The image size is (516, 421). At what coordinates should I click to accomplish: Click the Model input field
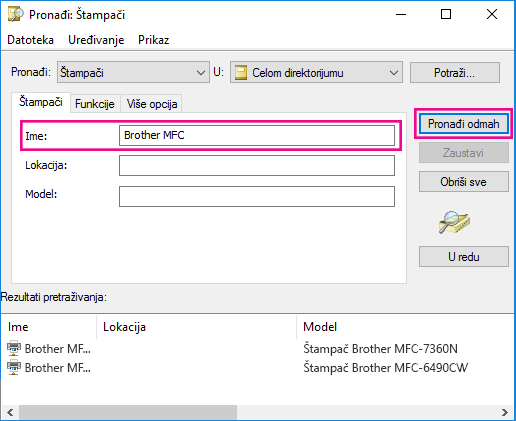[x=257, y=196]
